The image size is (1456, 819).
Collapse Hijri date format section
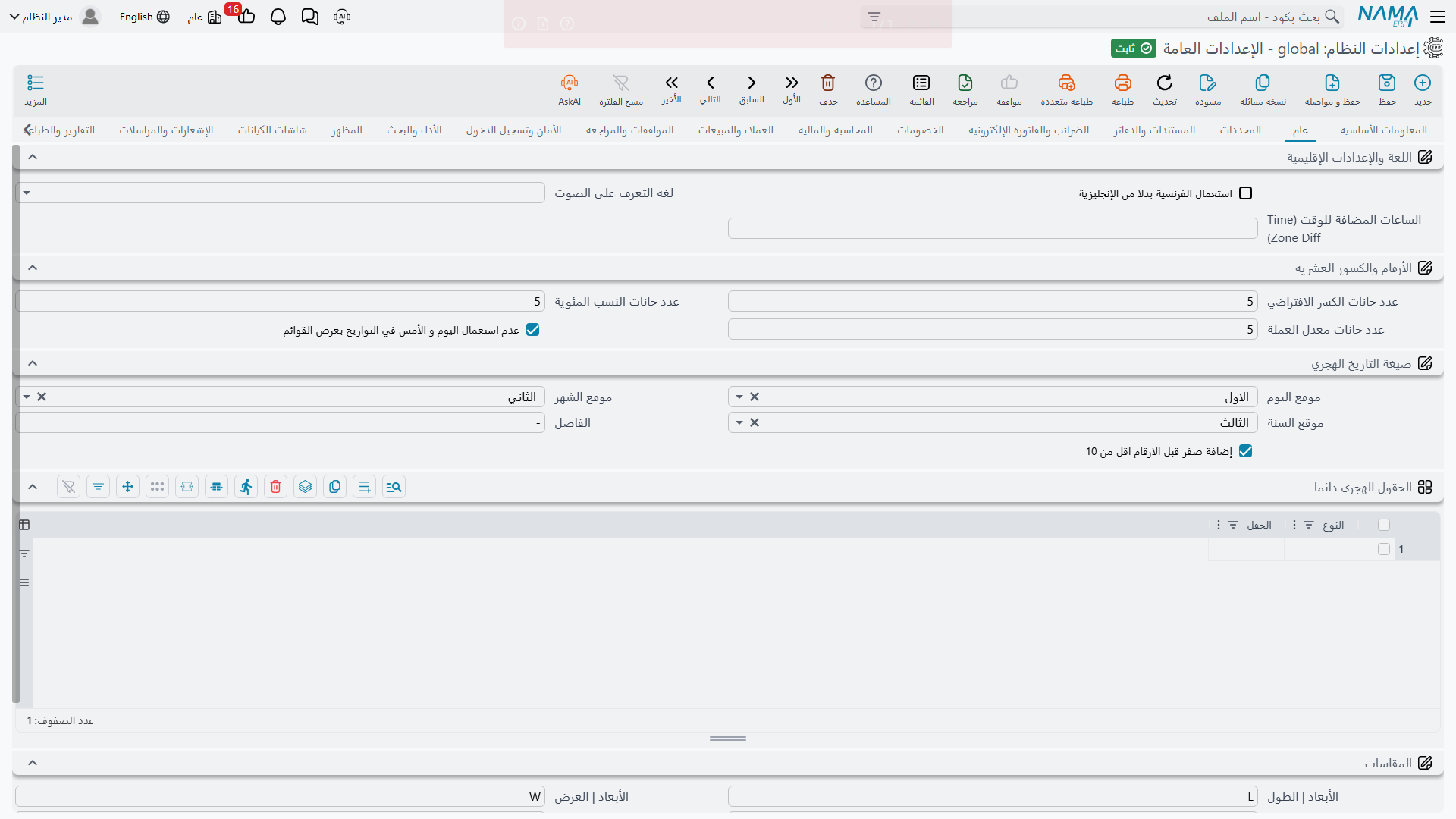pyautogui.click(x=33, y=363)
